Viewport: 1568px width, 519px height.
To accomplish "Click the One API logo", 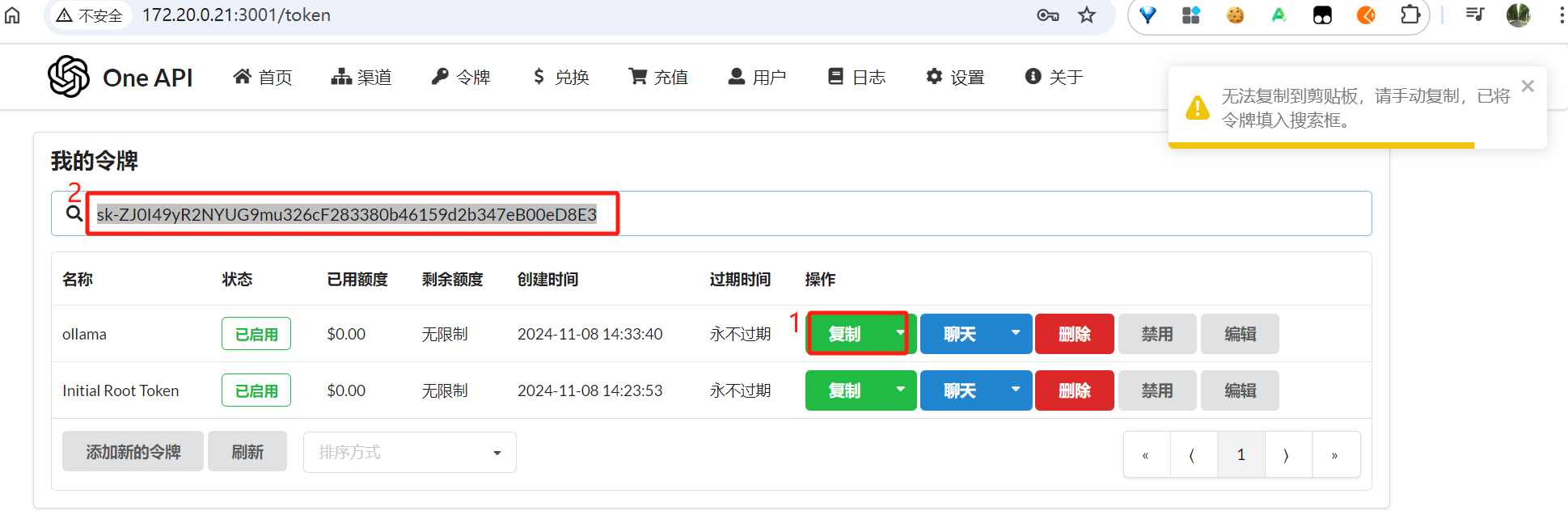I will click(69, 77).
